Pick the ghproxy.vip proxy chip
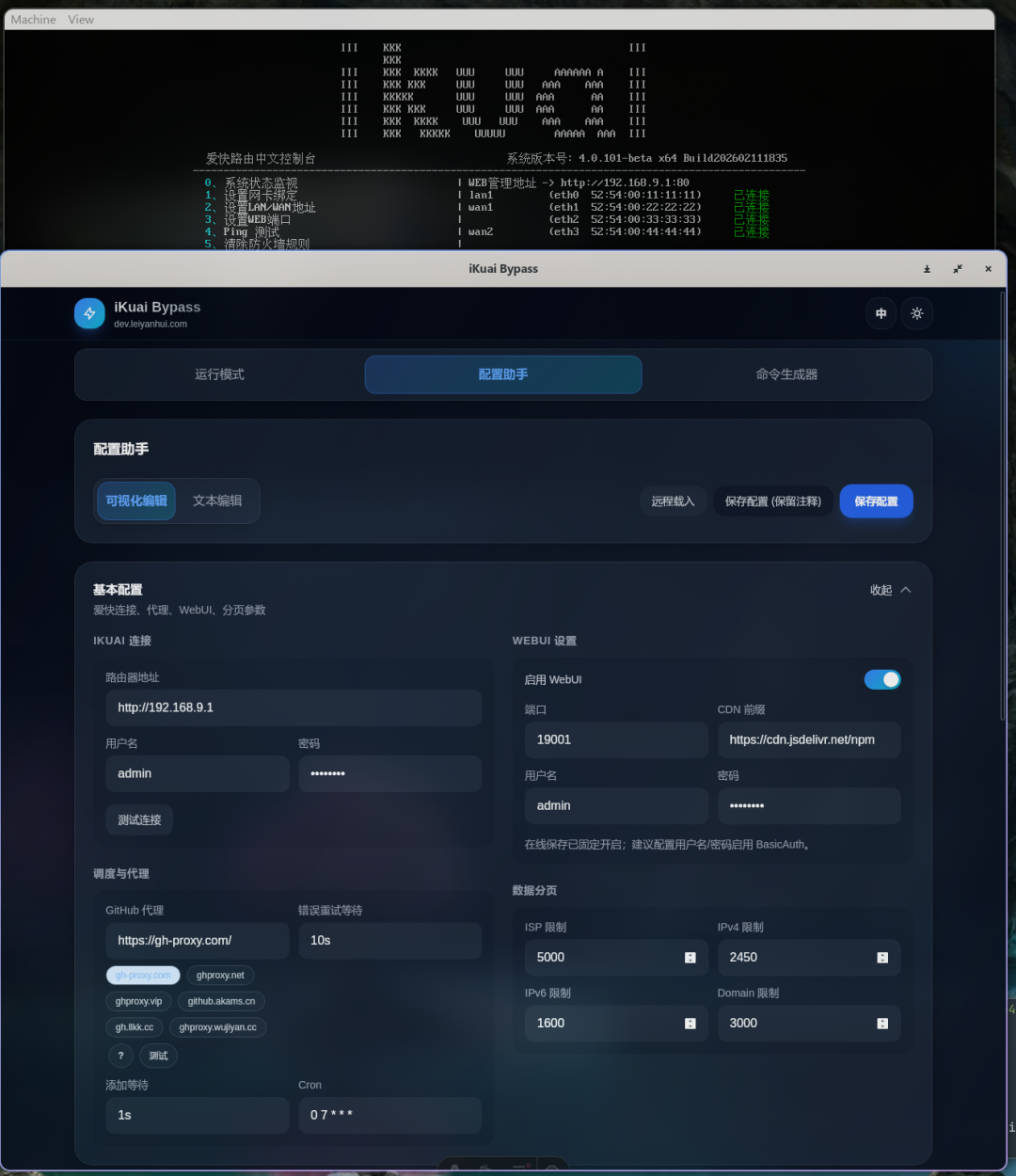 (x=138, y=1001)
